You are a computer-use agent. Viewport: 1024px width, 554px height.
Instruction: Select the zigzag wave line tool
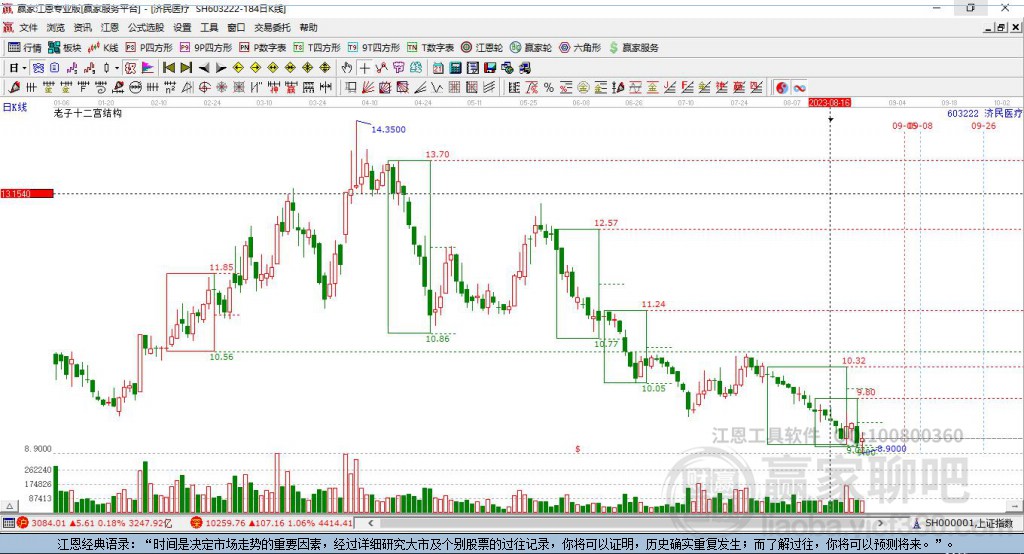[x=436, y=88]
